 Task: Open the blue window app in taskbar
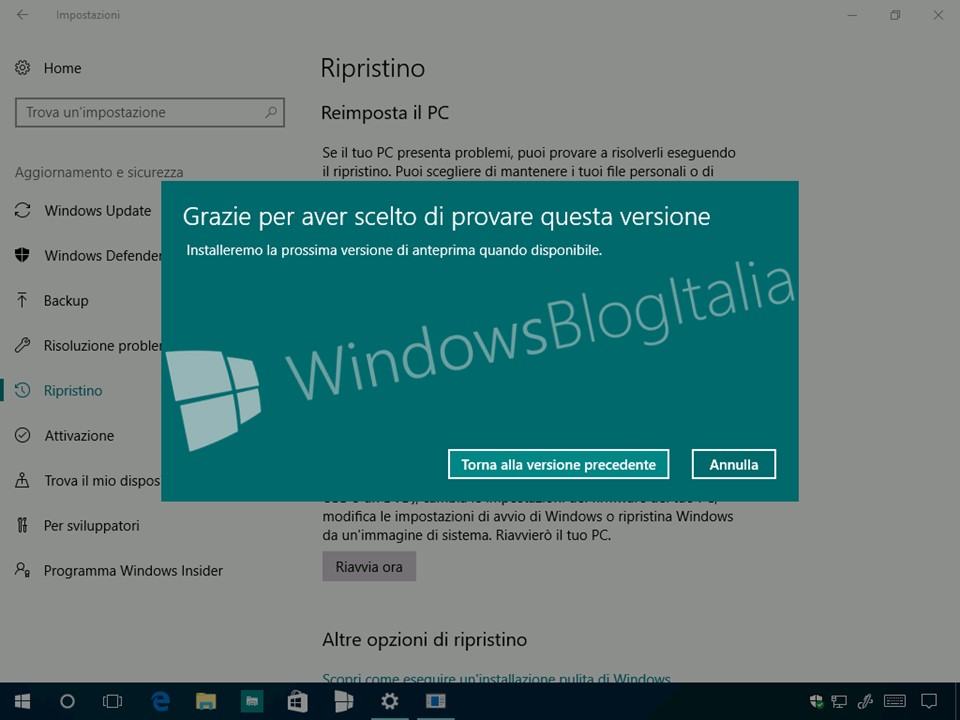(x=435, y=701)
